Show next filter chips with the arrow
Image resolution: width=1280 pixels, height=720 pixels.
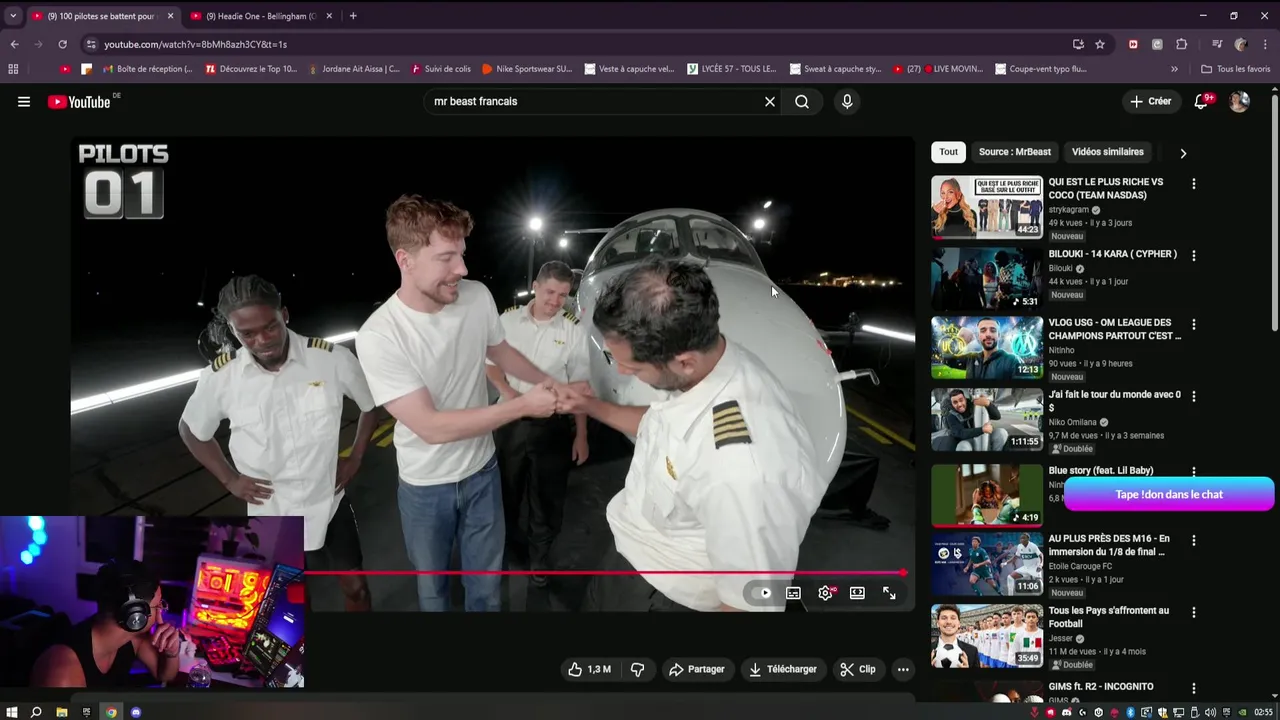click(1183, 153)
